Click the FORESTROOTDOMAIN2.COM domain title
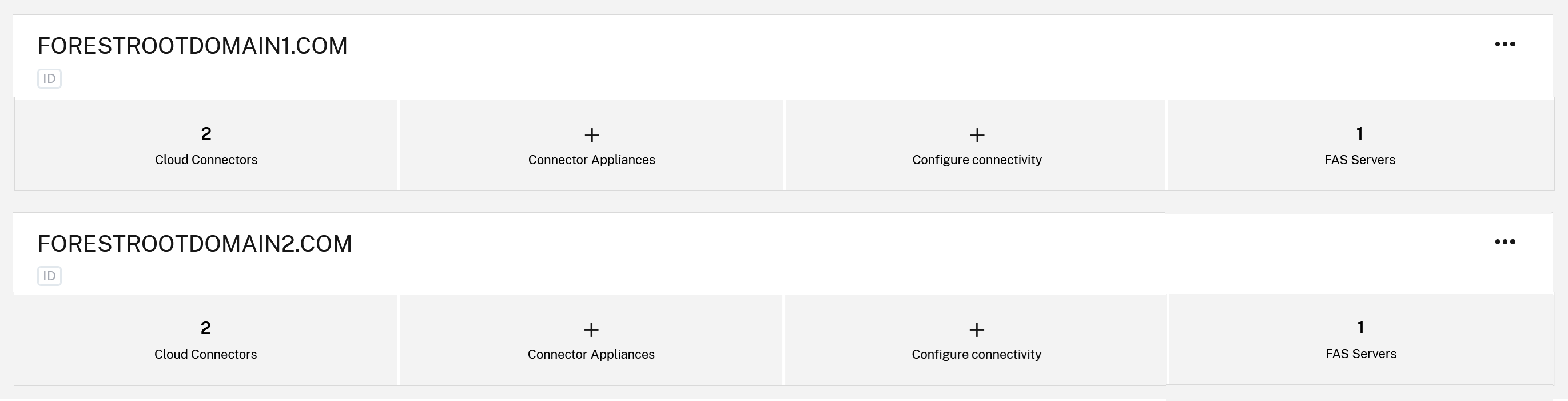This screenshot has width=1568, height=401. pos(195,244)
